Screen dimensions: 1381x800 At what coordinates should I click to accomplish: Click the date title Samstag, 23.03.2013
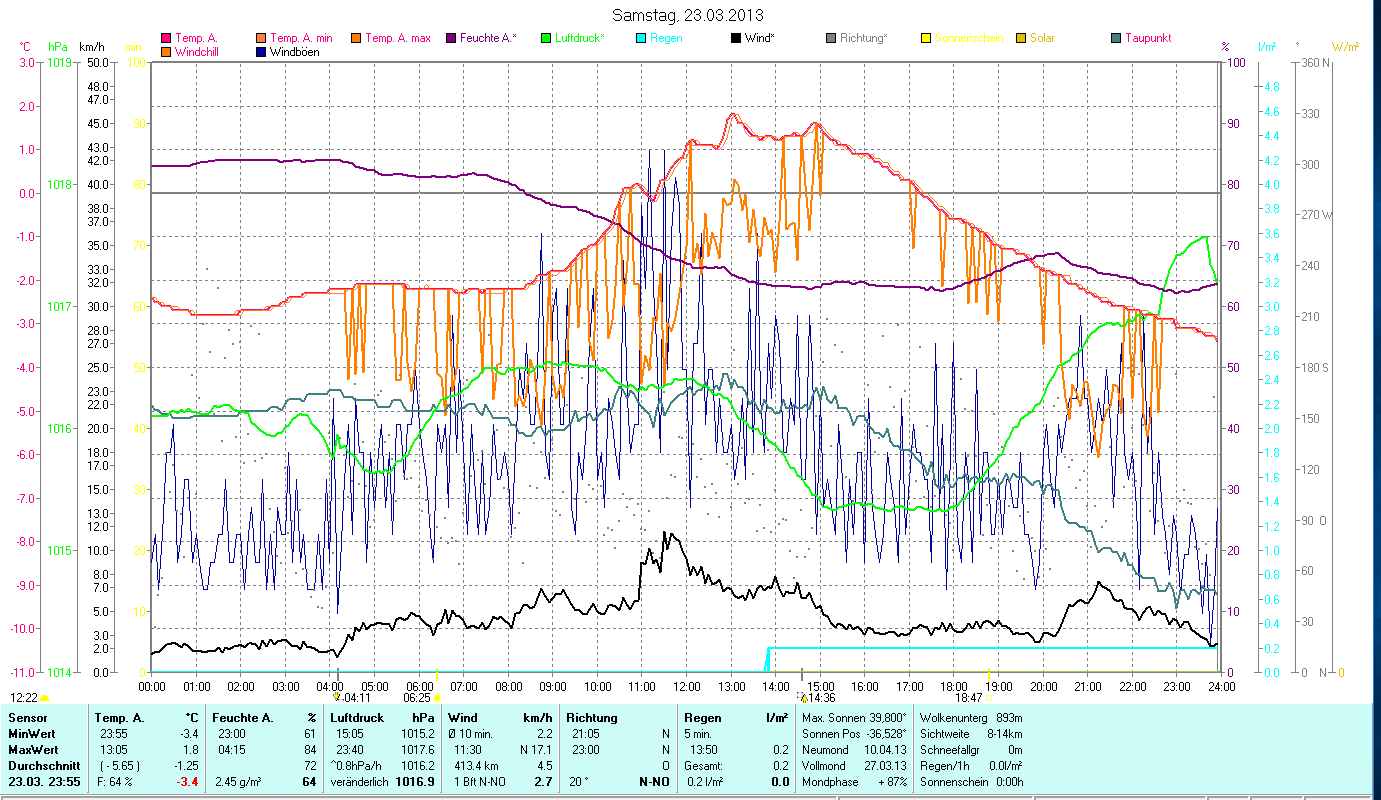pyautogui.click(x=689, y=15)
